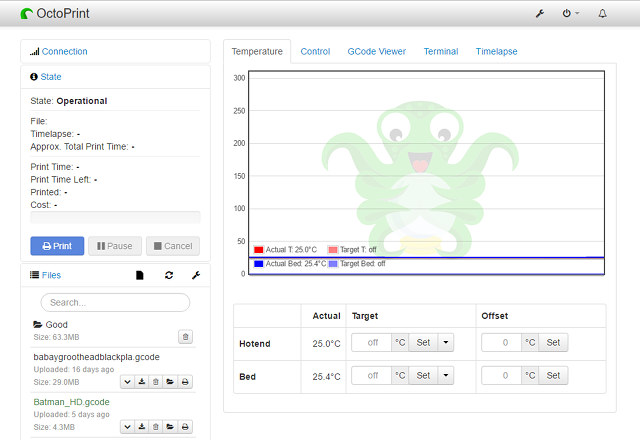This screenshot has height=440, width=640.
Task: Click the Pause button
Action: coord(115,246)
